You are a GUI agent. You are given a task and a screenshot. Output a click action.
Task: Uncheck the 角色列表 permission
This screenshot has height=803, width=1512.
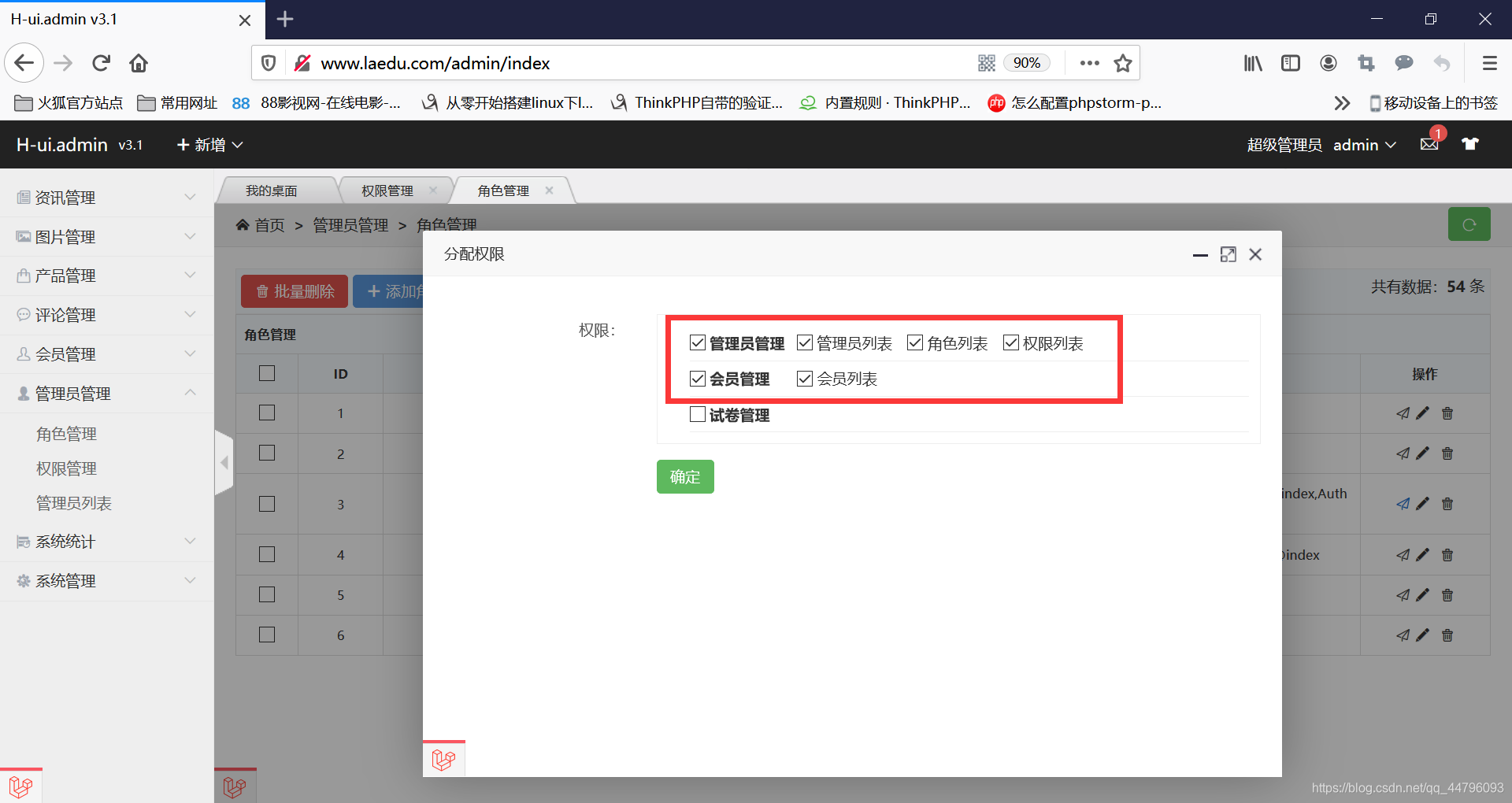click(x=915, y=342)
